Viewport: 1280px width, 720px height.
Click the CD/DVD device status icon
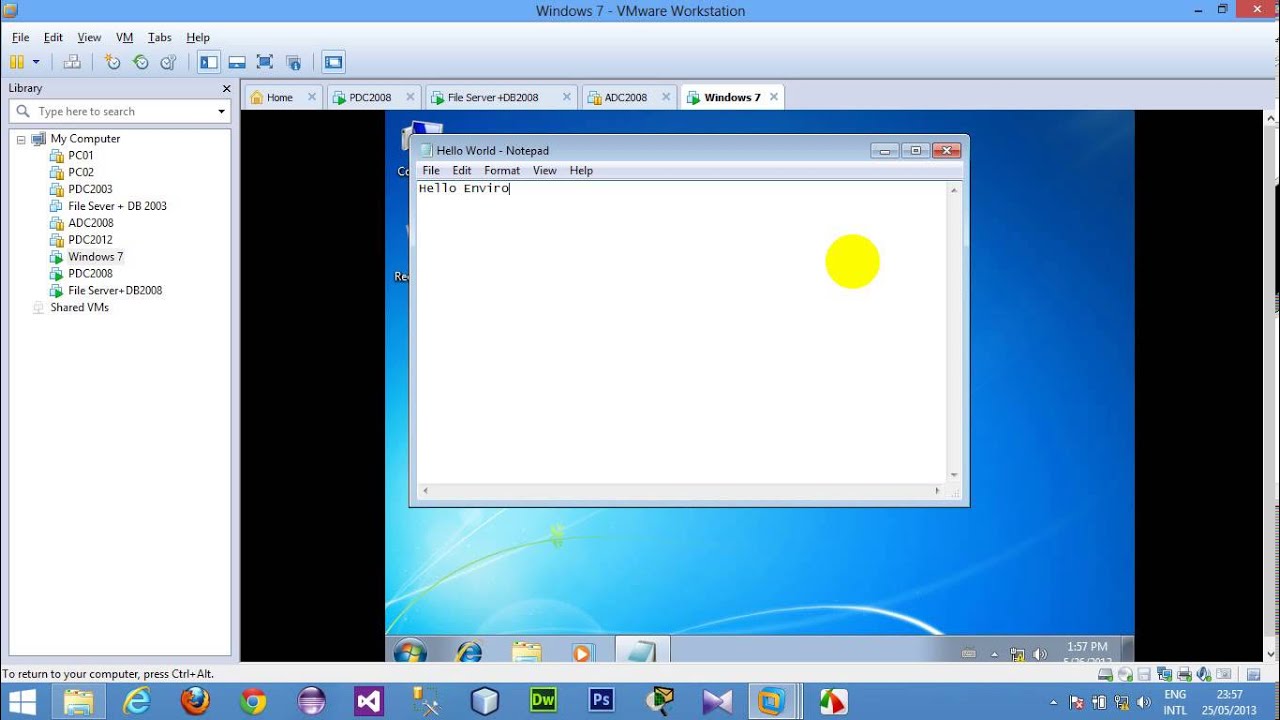tap(1125, 674)
